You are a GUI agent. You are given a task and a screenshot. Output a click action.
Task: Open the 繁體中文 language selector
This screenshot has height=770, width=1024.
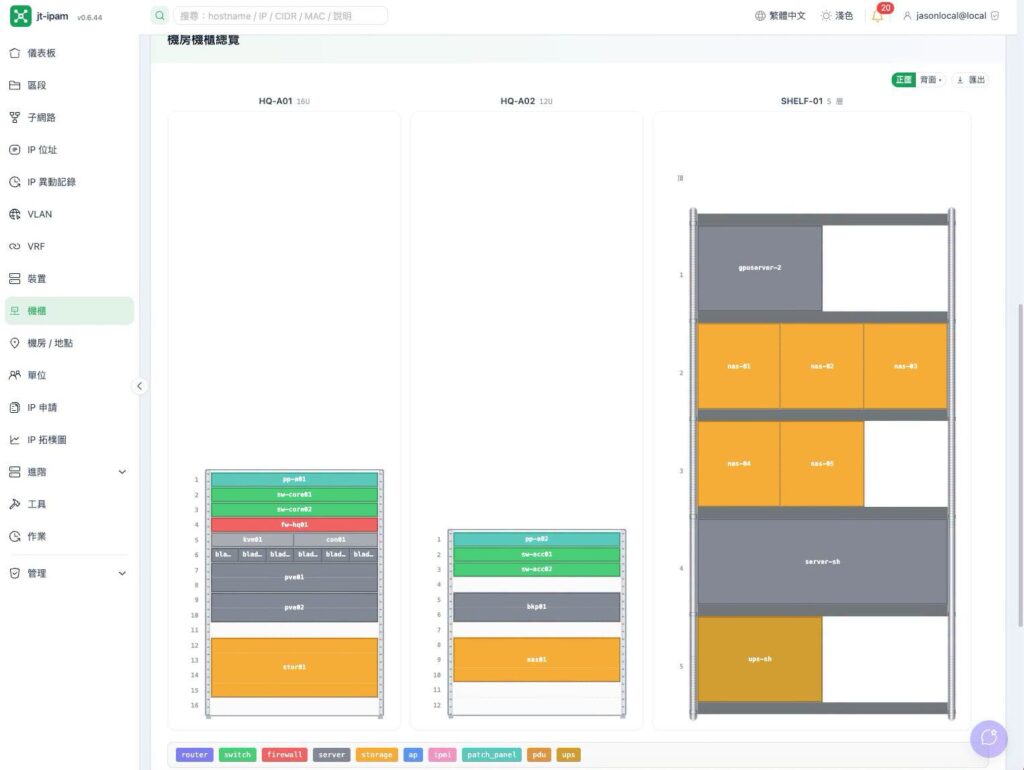[x=780, y=16]
